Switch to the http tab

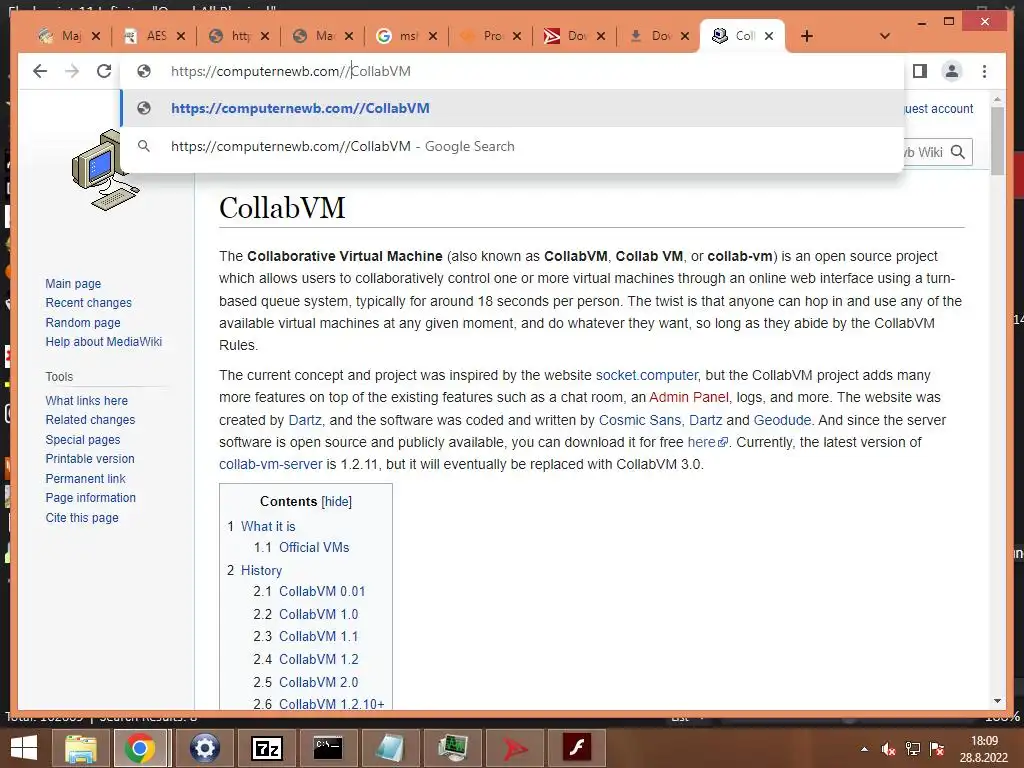click(232, 36)
